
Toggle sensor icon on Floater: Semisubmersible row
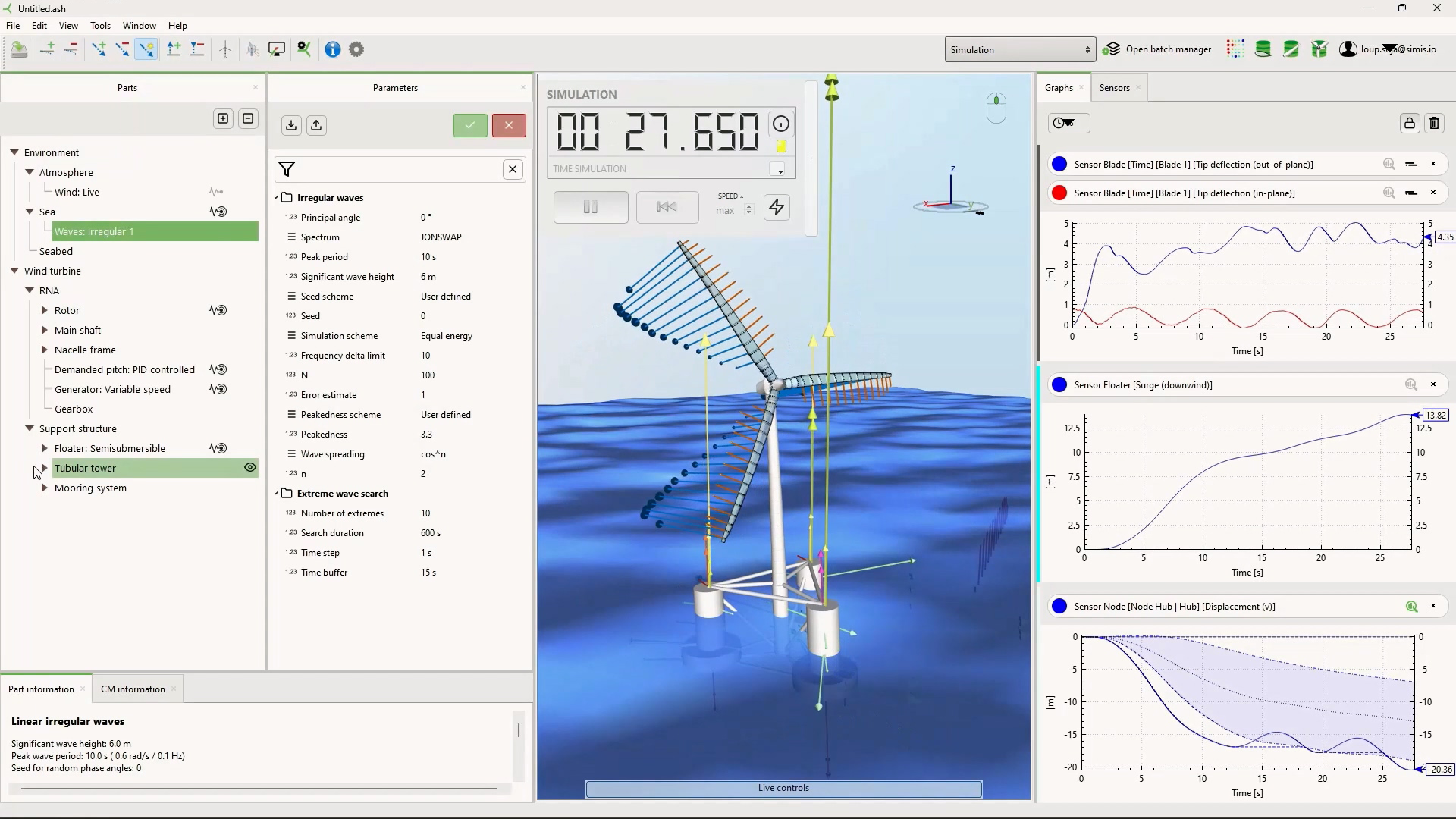218,448
